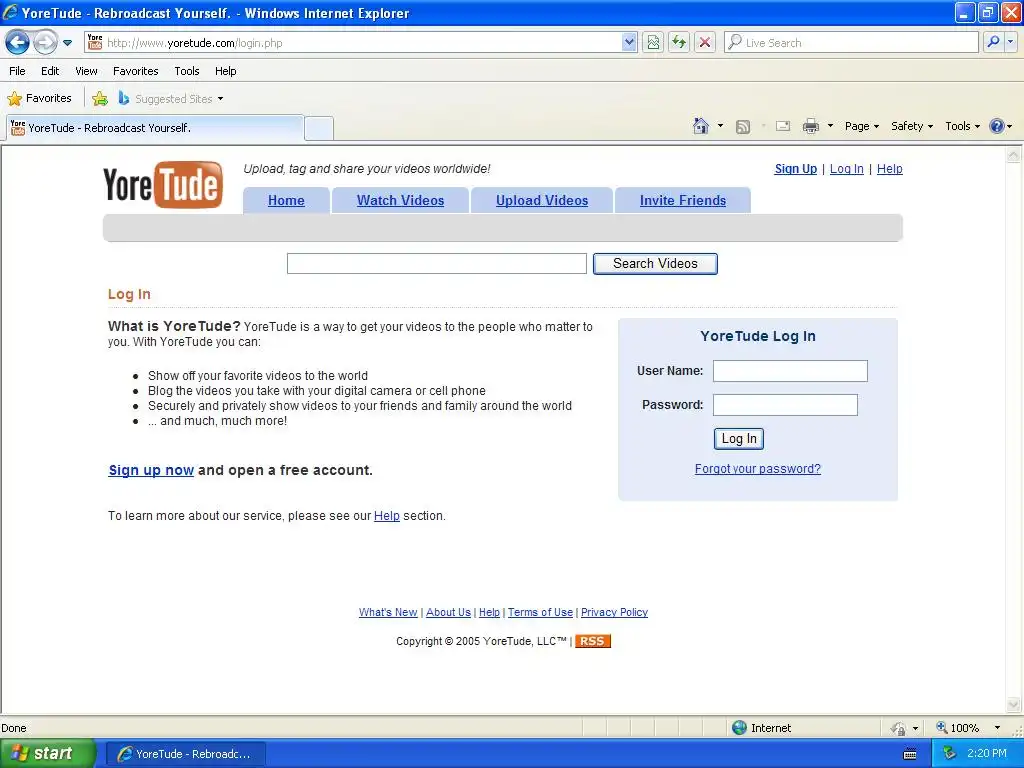1024x768 pixels.
Task: Open the File menu
Action: click(x=18, y=71)
